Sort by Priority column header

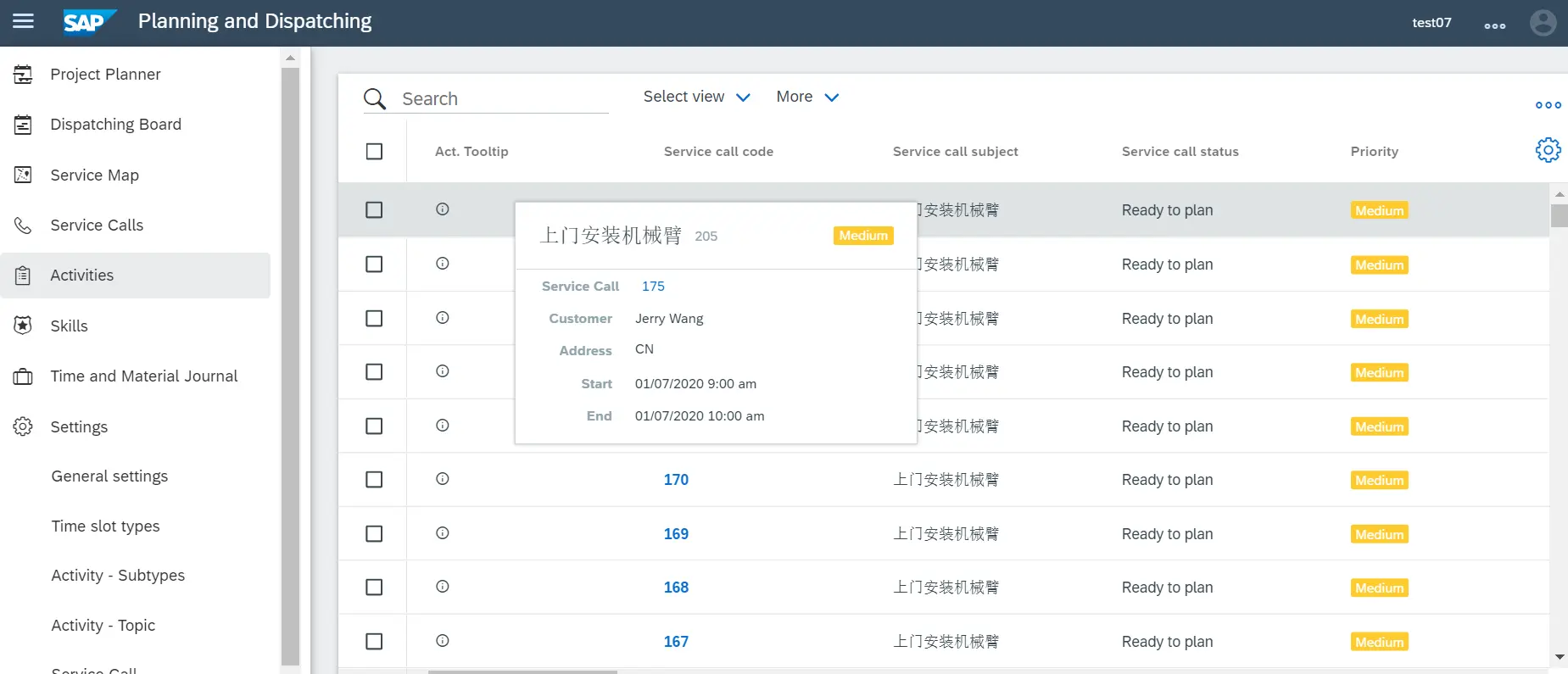pyautogui.click(x=1374, y=152)
